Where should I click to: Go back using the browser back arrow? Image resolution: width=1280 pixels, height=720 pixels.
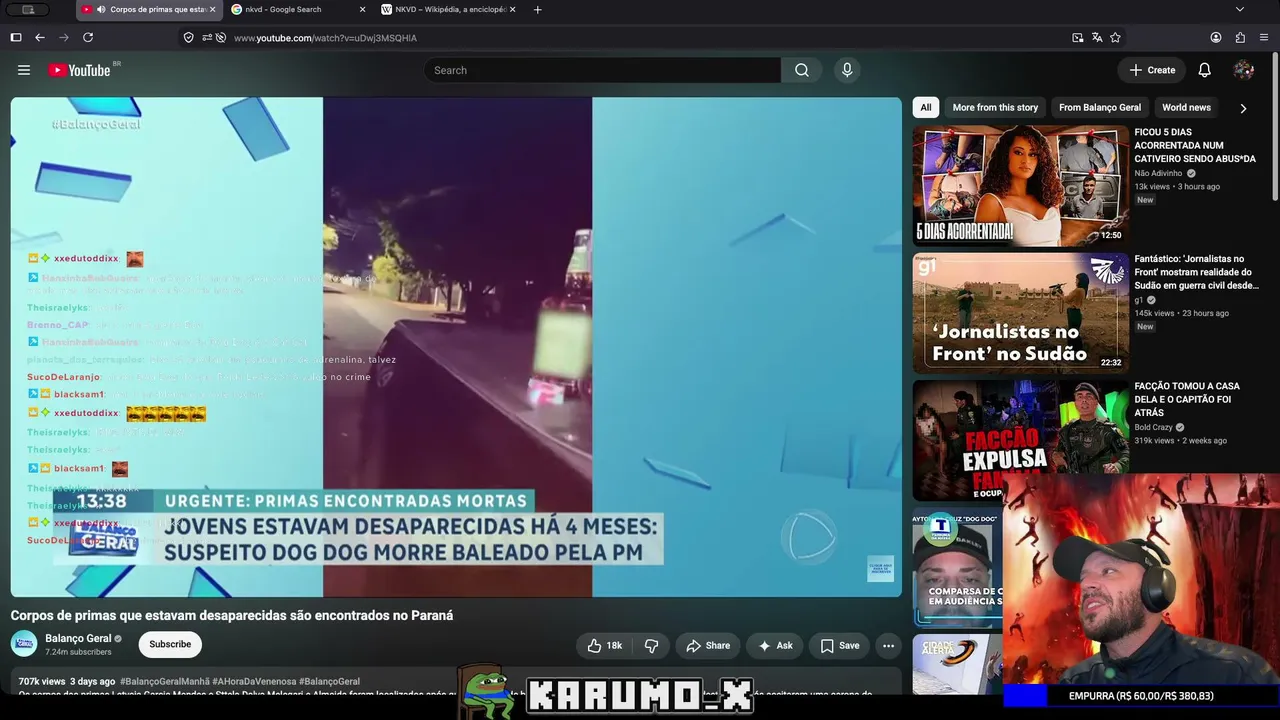point(40,37)
